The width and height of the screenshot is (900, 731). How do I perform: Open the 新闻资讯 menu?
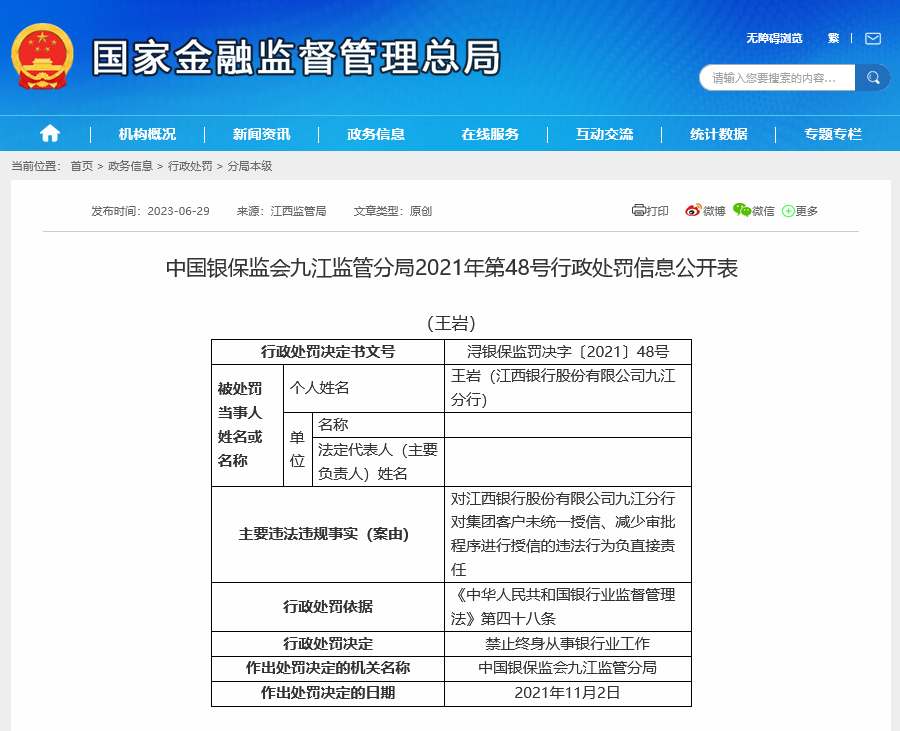[x=261, y=134]
